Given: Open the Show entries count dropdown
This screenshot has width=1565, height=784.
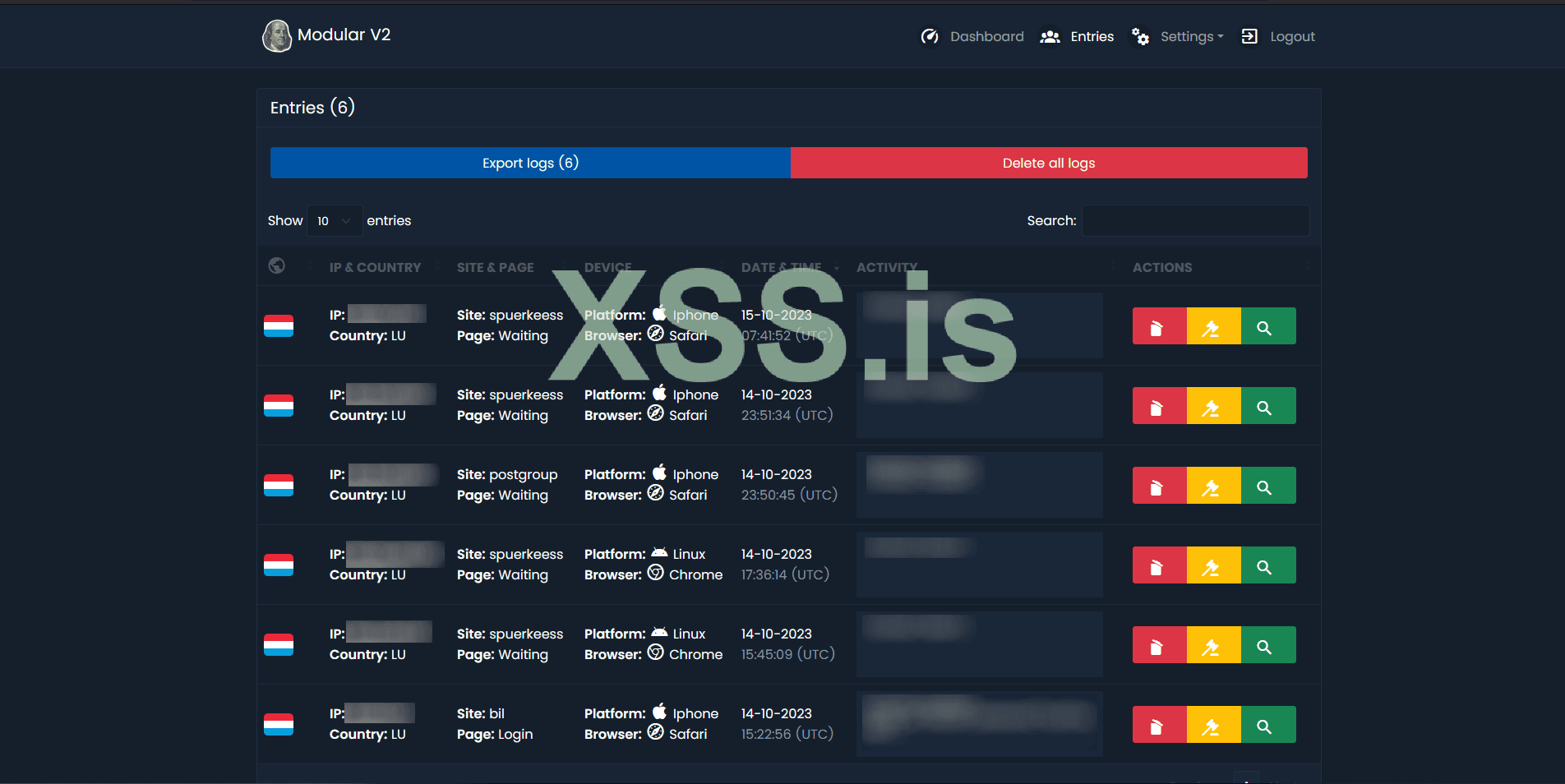Looking at the screenshot, I should coord(334,221).
